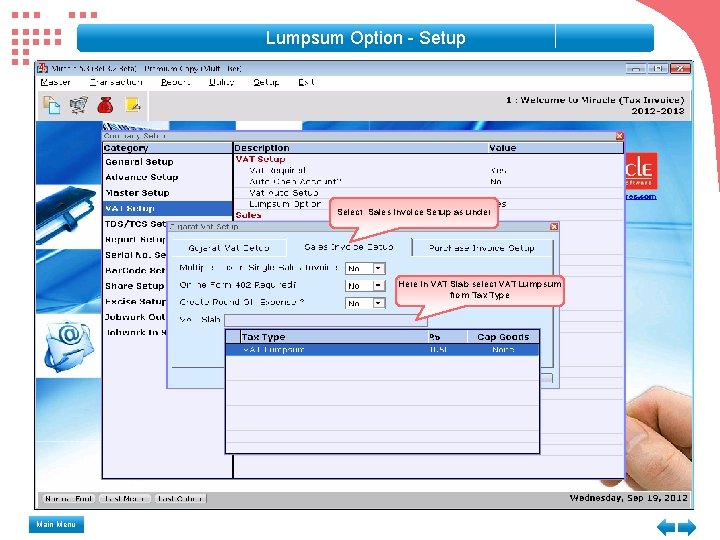Expand Create Round Off Expense dropdown

(x=378, y=303)
